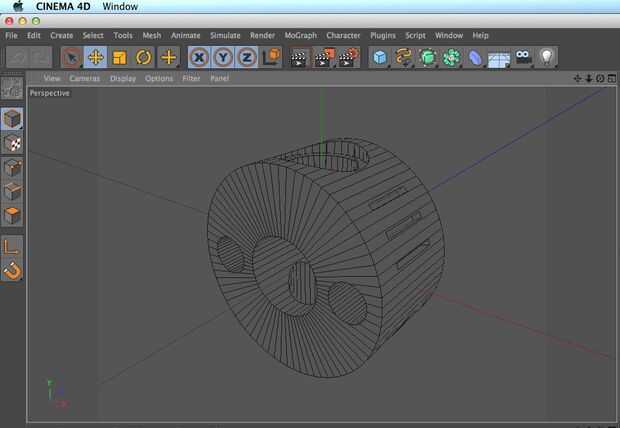Open the Script menu

pyautogui.click(x=416, y=36)
